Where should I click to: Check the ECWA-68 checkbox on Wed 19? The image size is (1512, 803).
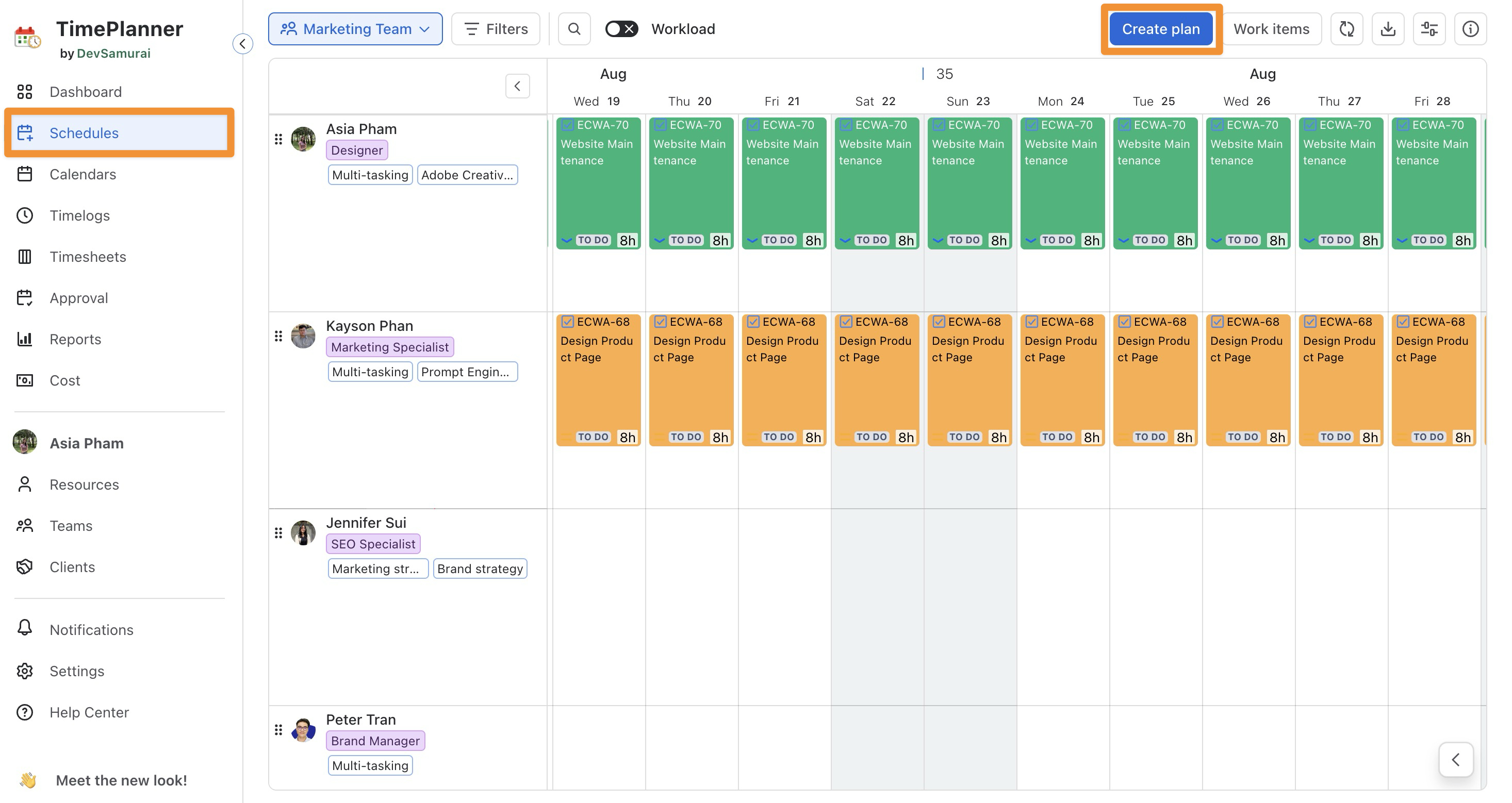pyautogui.click(x=568, y=322)
